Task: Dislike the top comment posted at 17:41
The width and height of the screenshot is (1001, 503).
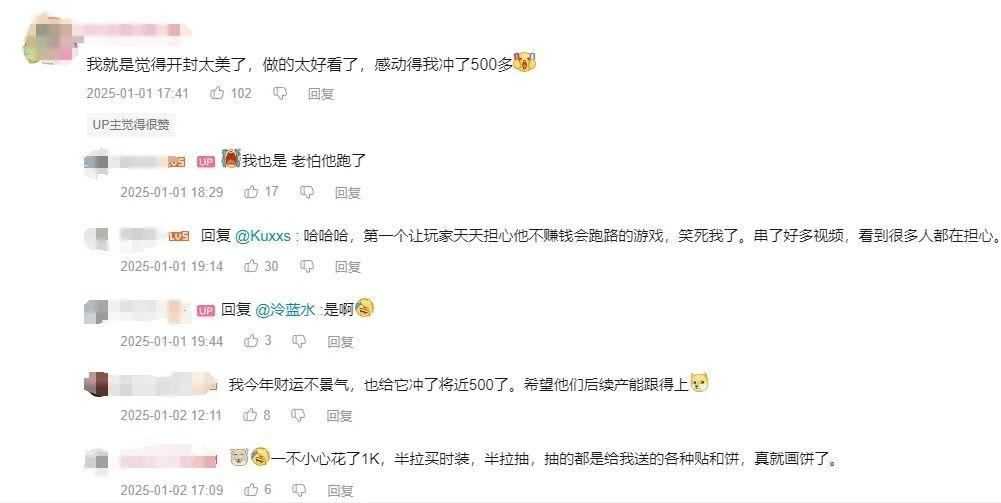Action: [x=280, y=94]
